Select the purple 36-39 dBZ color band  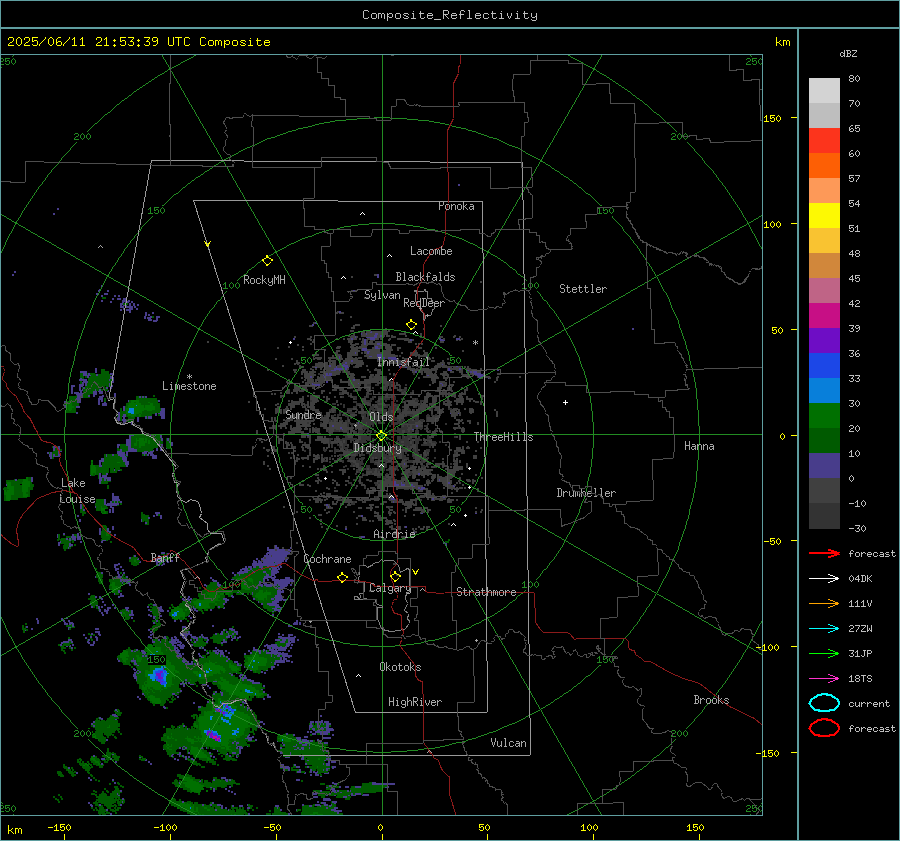click(824, 341)
